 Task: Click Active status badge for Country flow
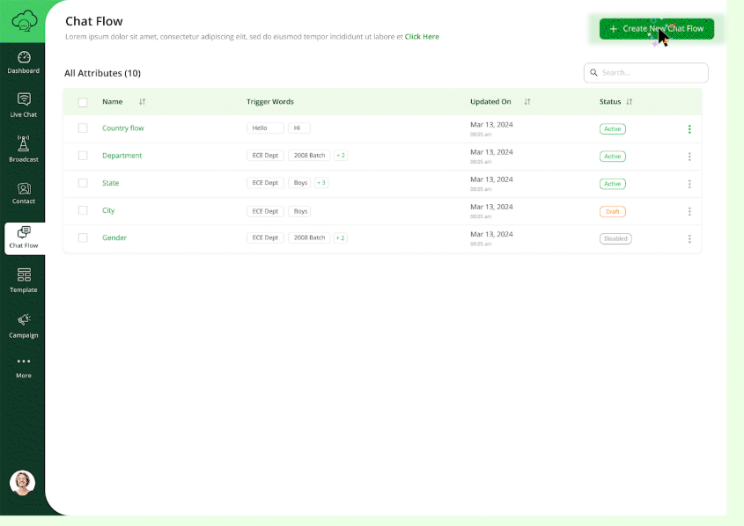point(613,129)
